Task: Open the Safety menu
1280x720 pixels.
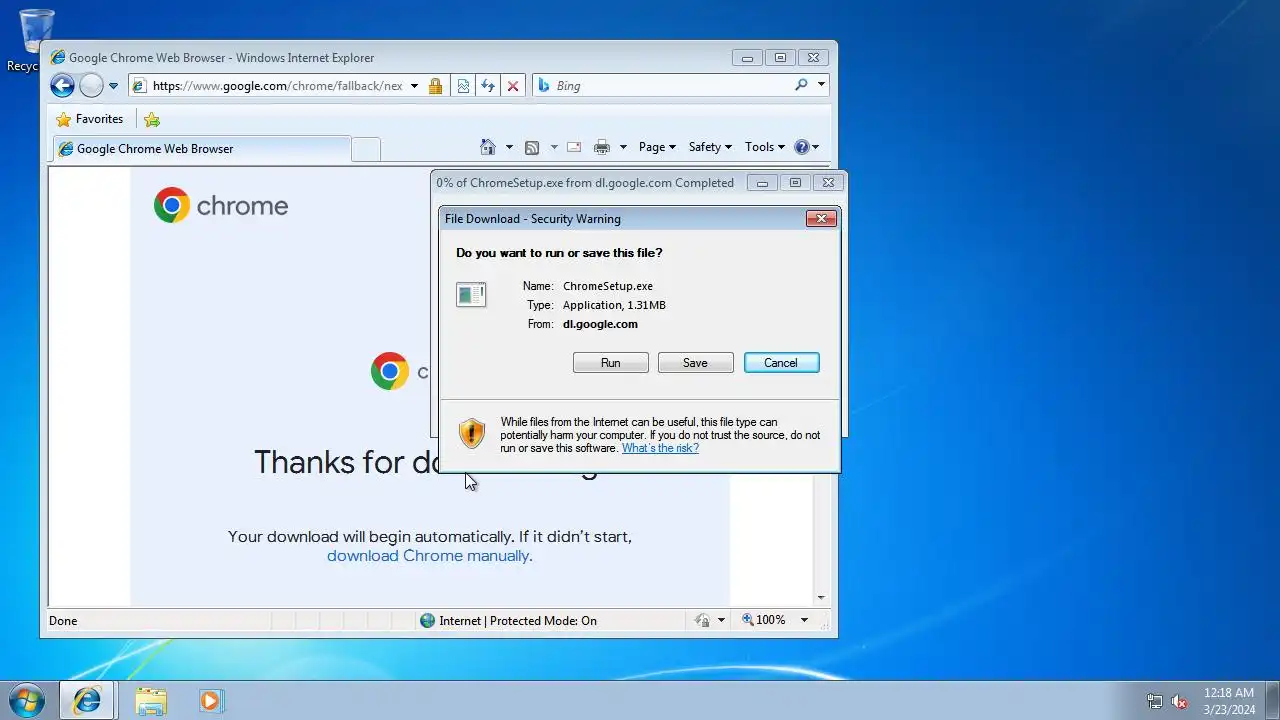Action: point(710,147)
